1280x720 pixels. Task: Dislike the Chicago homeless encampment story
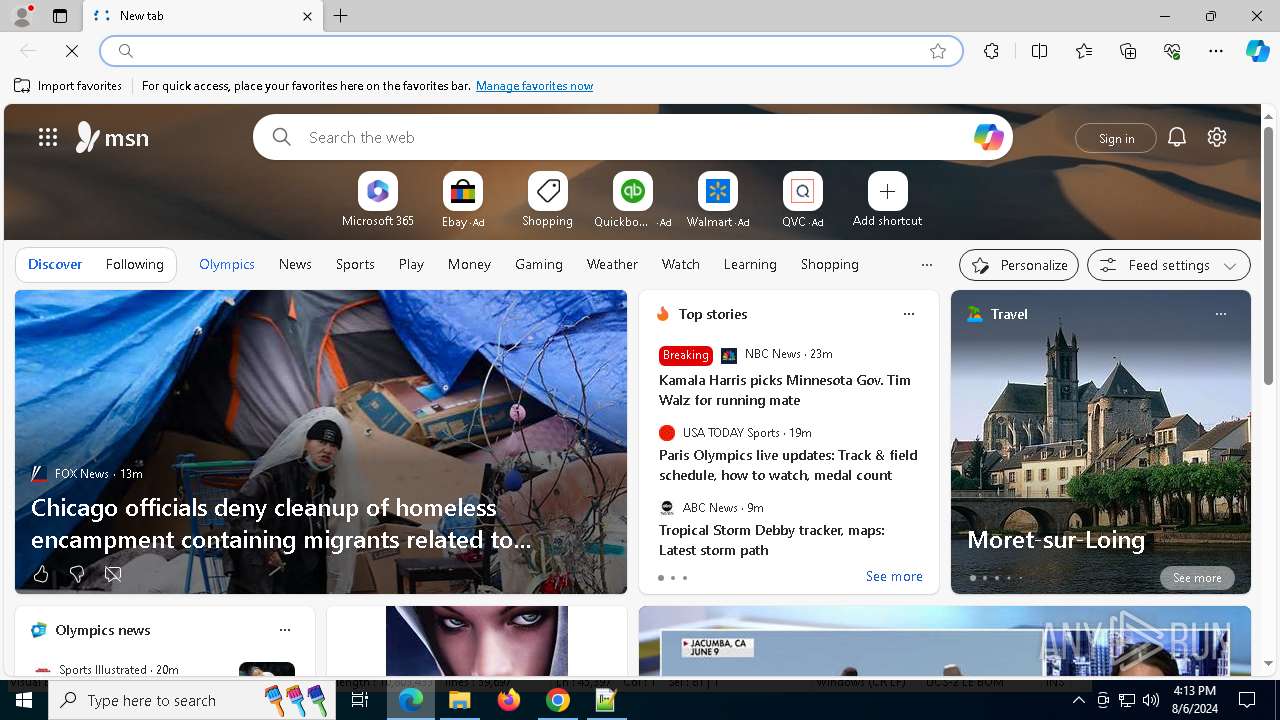[77, 574]
